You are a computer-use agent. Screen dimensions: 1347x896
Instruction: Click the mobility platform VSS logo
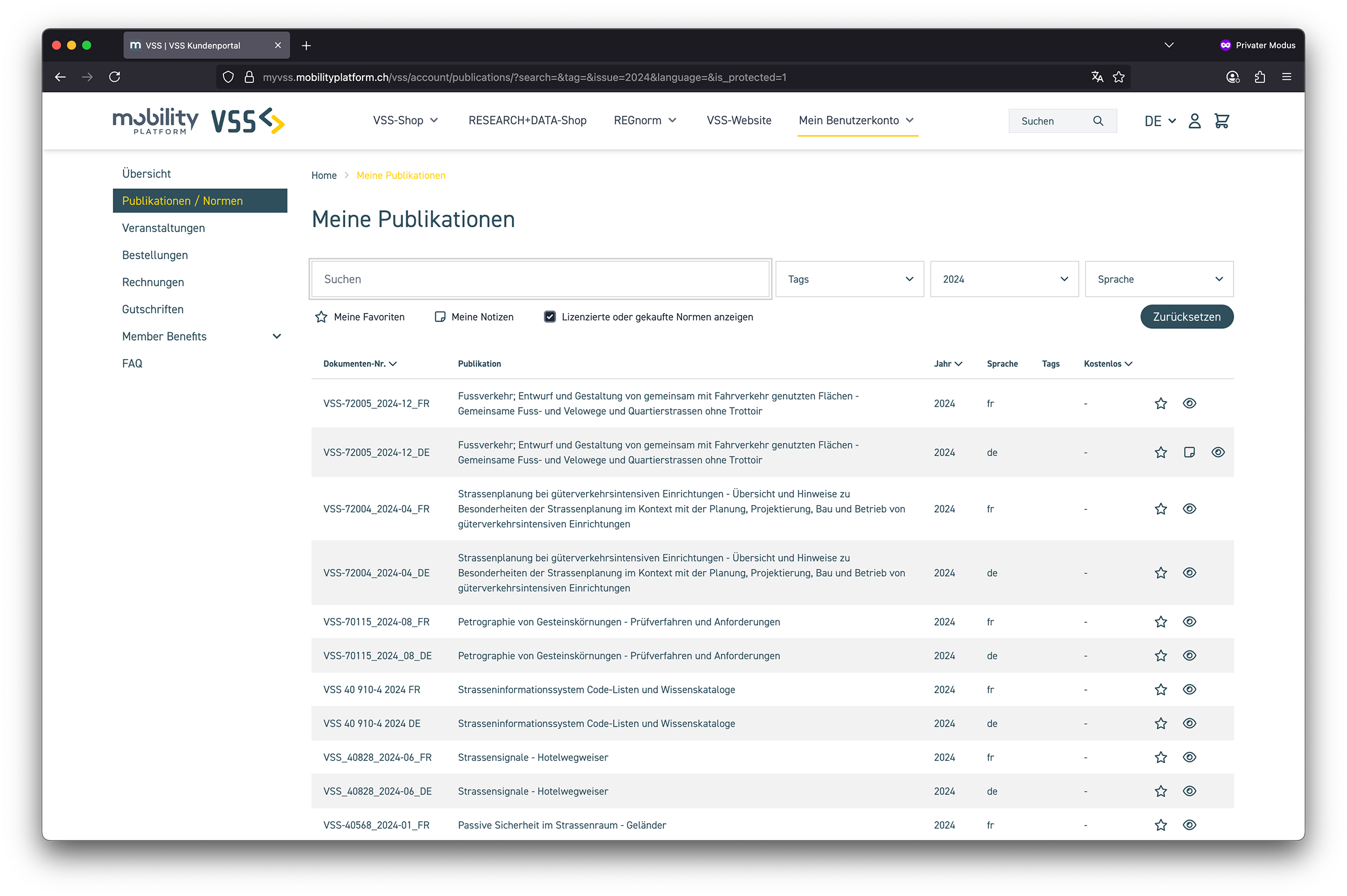pos(198,121)
